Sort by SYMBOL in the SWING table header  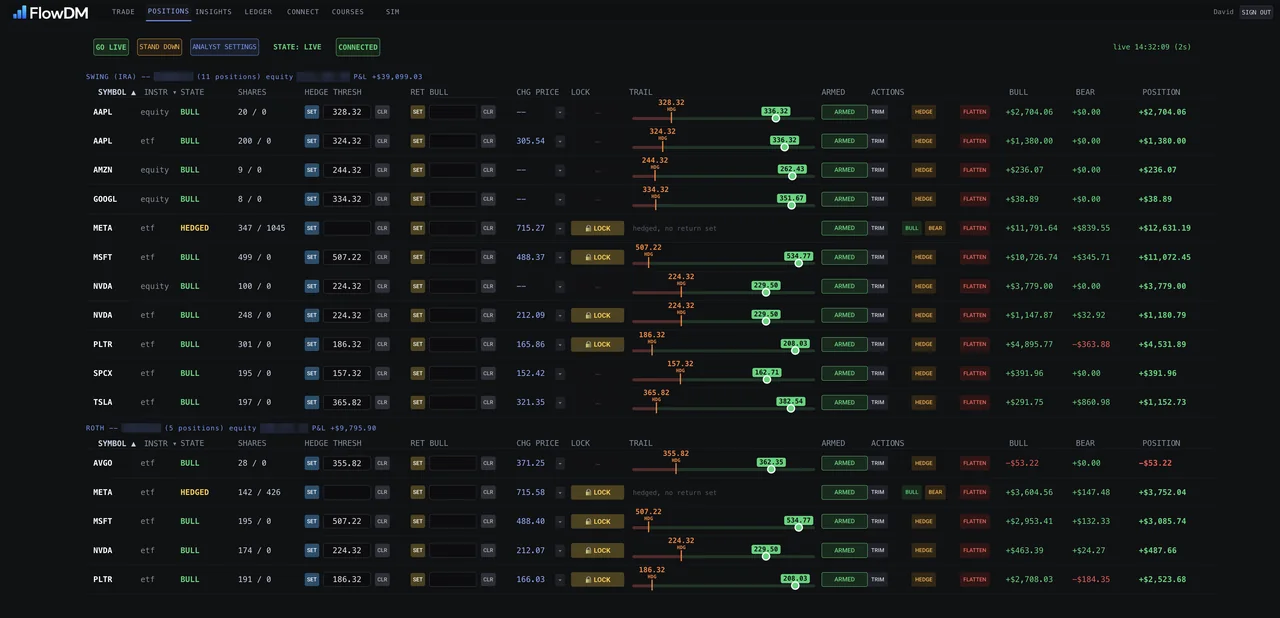click(116, 92)
